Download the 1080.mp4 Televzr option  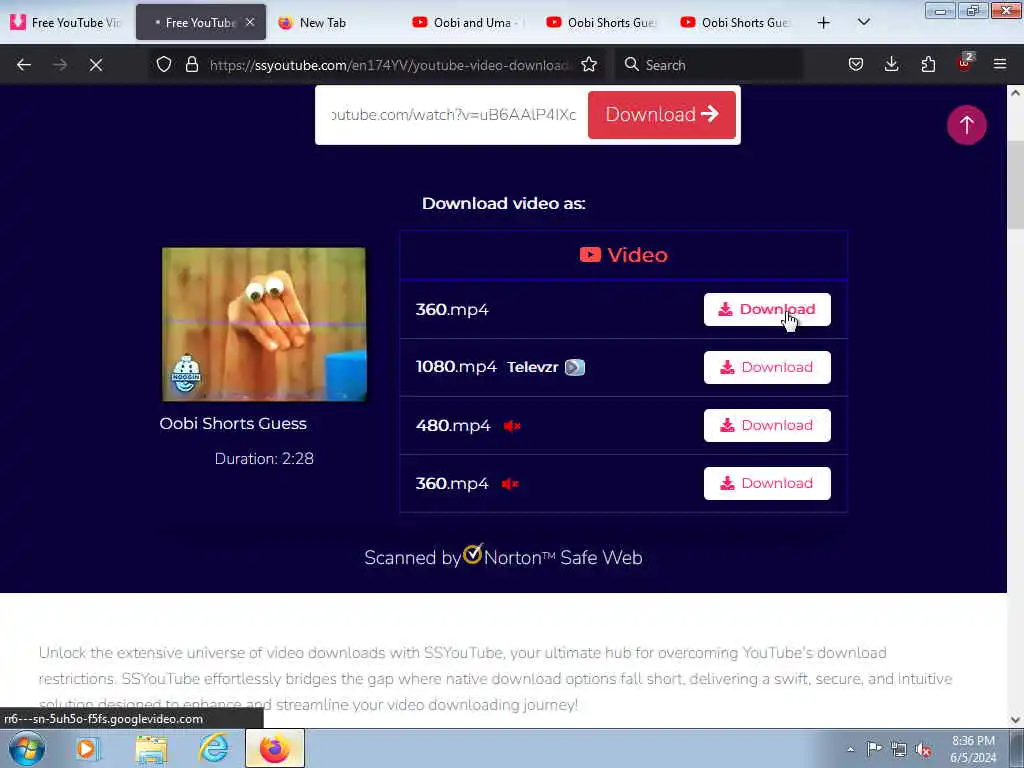(x=767, y=367)
